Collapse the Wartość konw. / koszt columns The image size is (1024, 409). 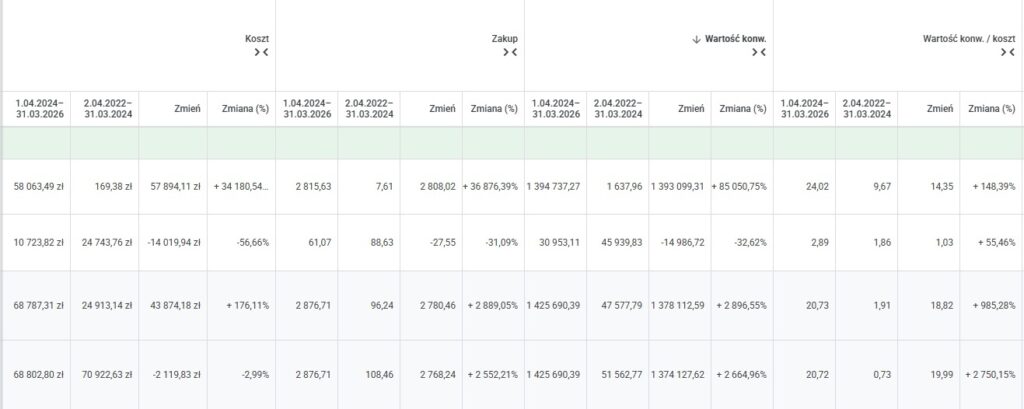click(1006, 53)
